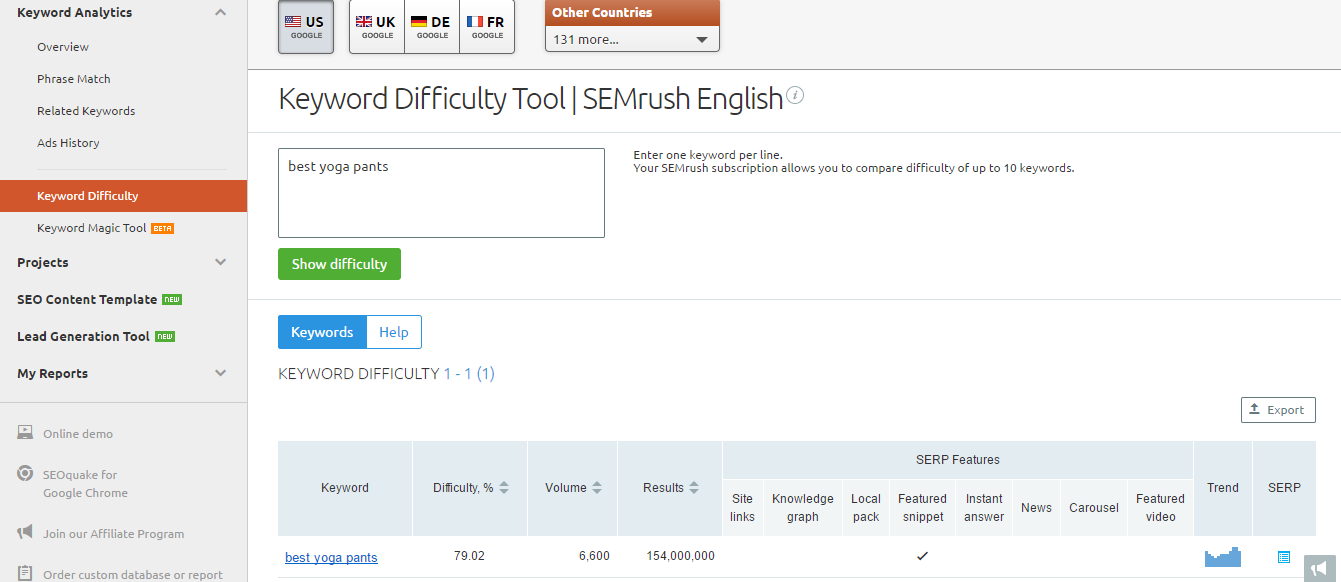Open Order custom database or report link
1341x582 pixels.
[x=133, y=575]
